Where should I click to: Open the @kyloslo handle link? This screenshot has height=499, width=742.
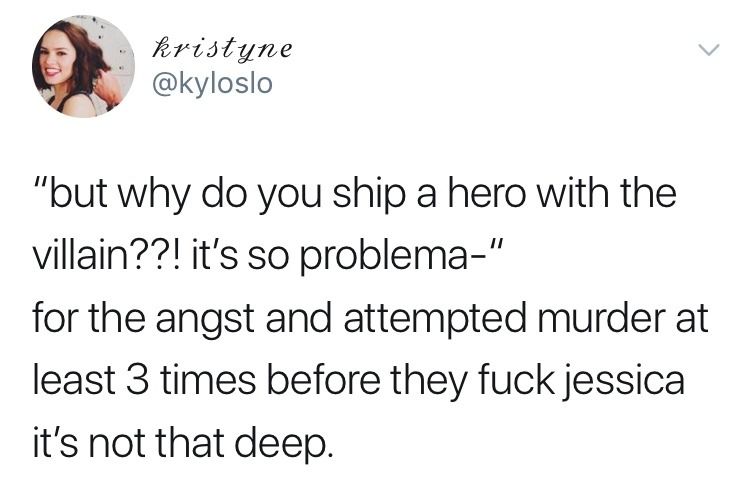[x=212, y=83]
